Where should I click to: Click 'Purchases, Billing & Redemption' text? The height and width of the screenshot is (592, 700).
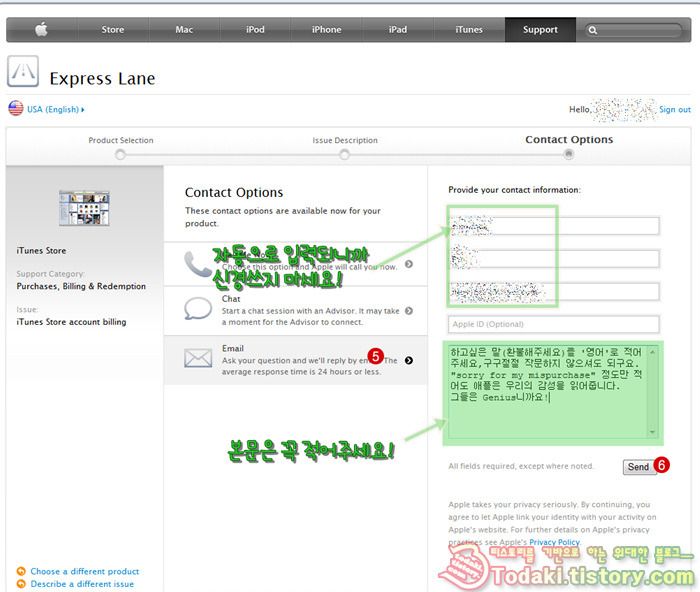tap(81, 286)
